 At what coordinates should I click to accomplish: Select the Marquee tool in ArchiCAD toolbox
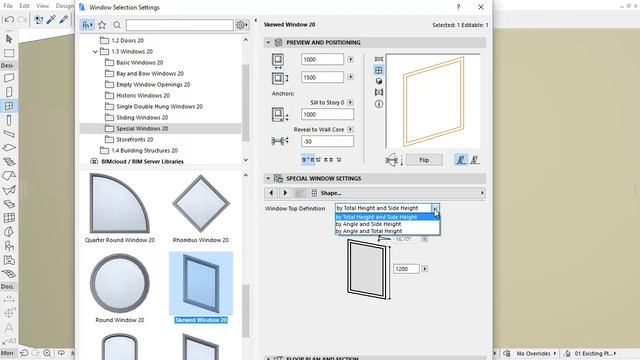(x=9, y=53)
